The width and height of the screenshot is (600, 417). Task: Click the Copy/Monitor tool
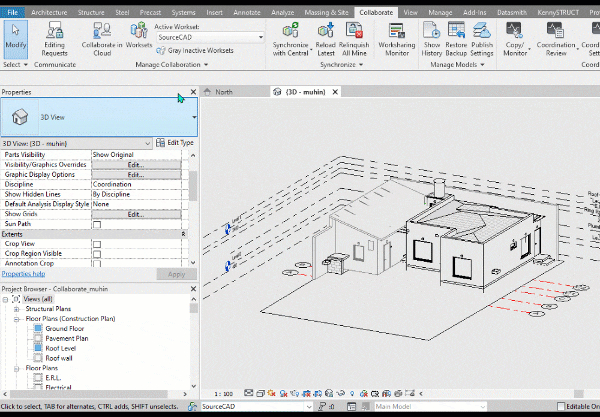pyautogui.click(x=515, y=39)
